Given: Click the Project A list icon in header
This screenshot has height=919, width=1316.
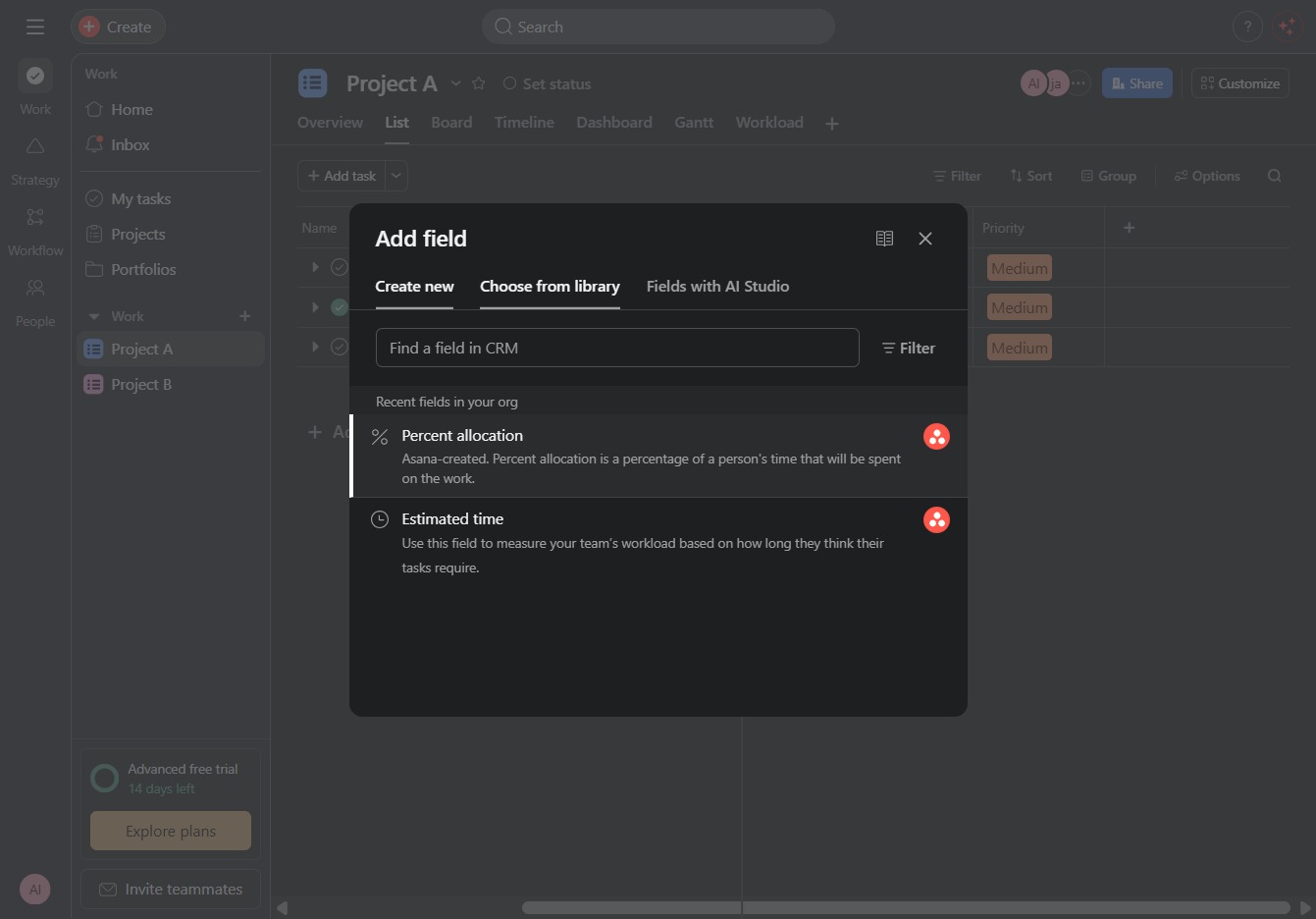Looking at the screenshot, I should [x=313, y=83].
